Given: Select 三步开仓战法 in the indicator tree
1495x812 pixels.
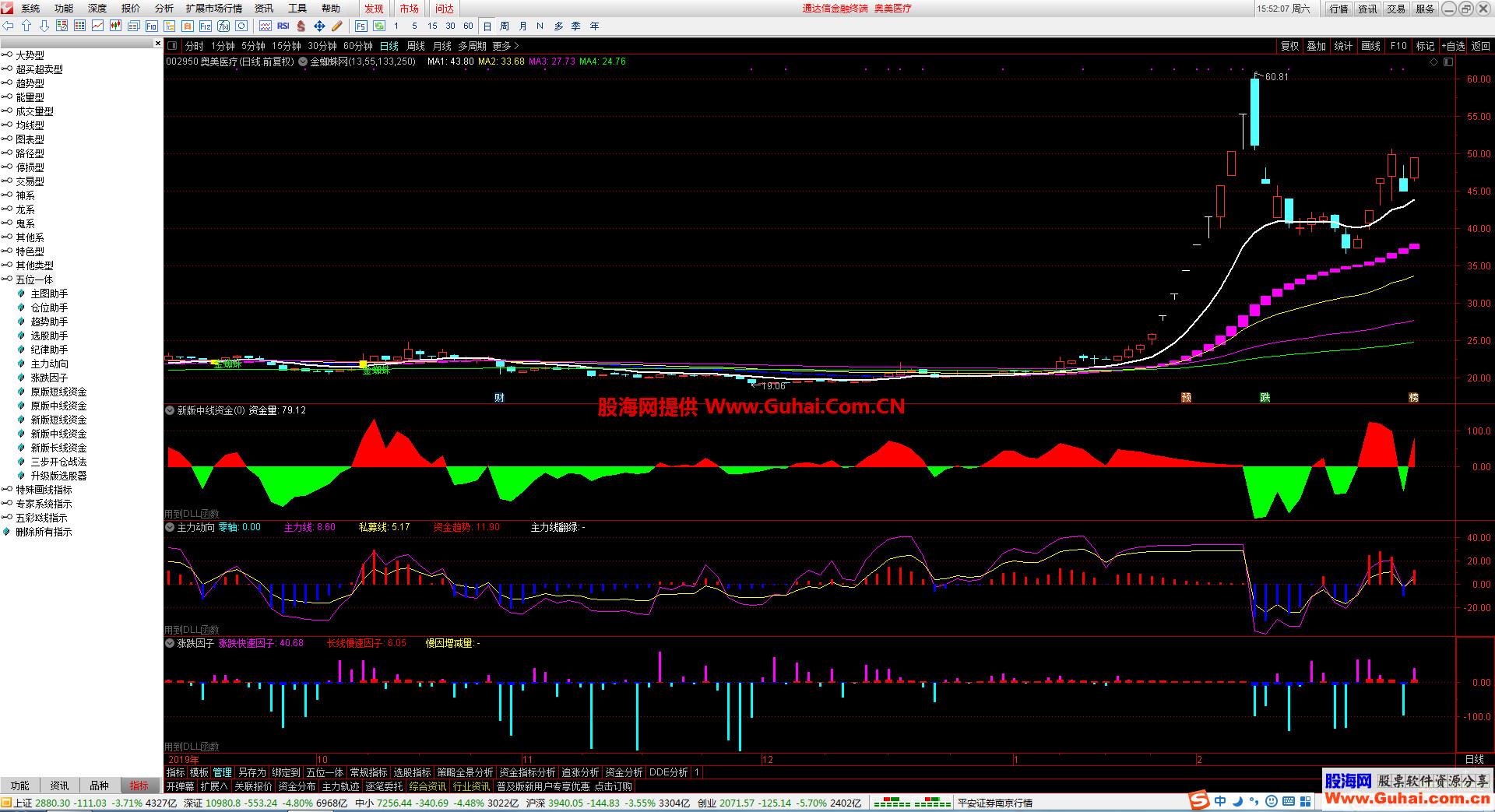Looking at the screenshot, I should [58, 462].
